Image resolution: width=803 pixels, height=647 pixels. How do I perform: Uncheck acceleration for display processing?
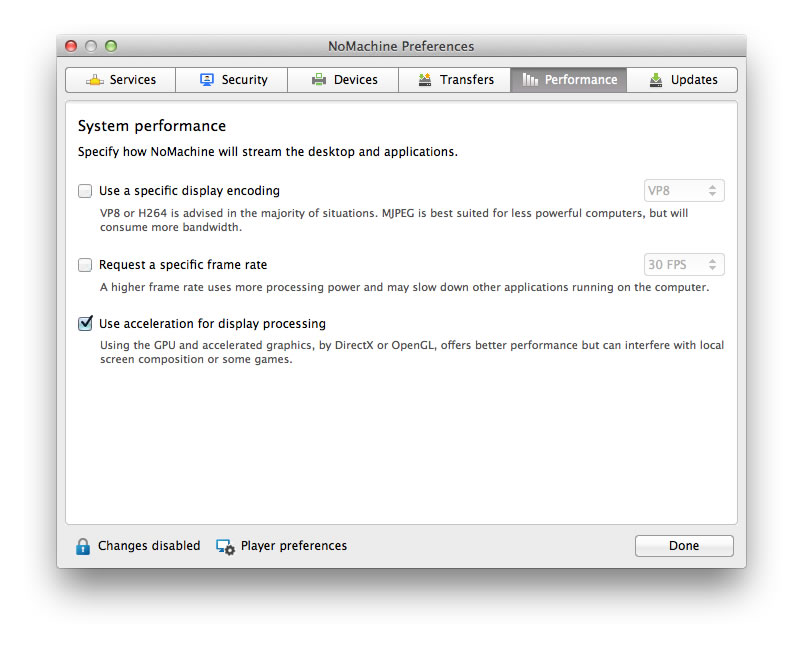(x=85, y=324)
